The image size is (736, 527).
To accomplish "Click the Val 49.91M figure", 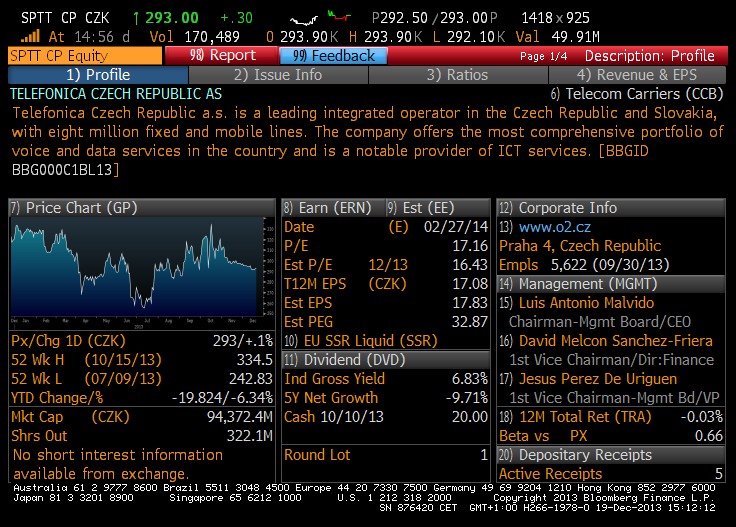I will [558, 37].
